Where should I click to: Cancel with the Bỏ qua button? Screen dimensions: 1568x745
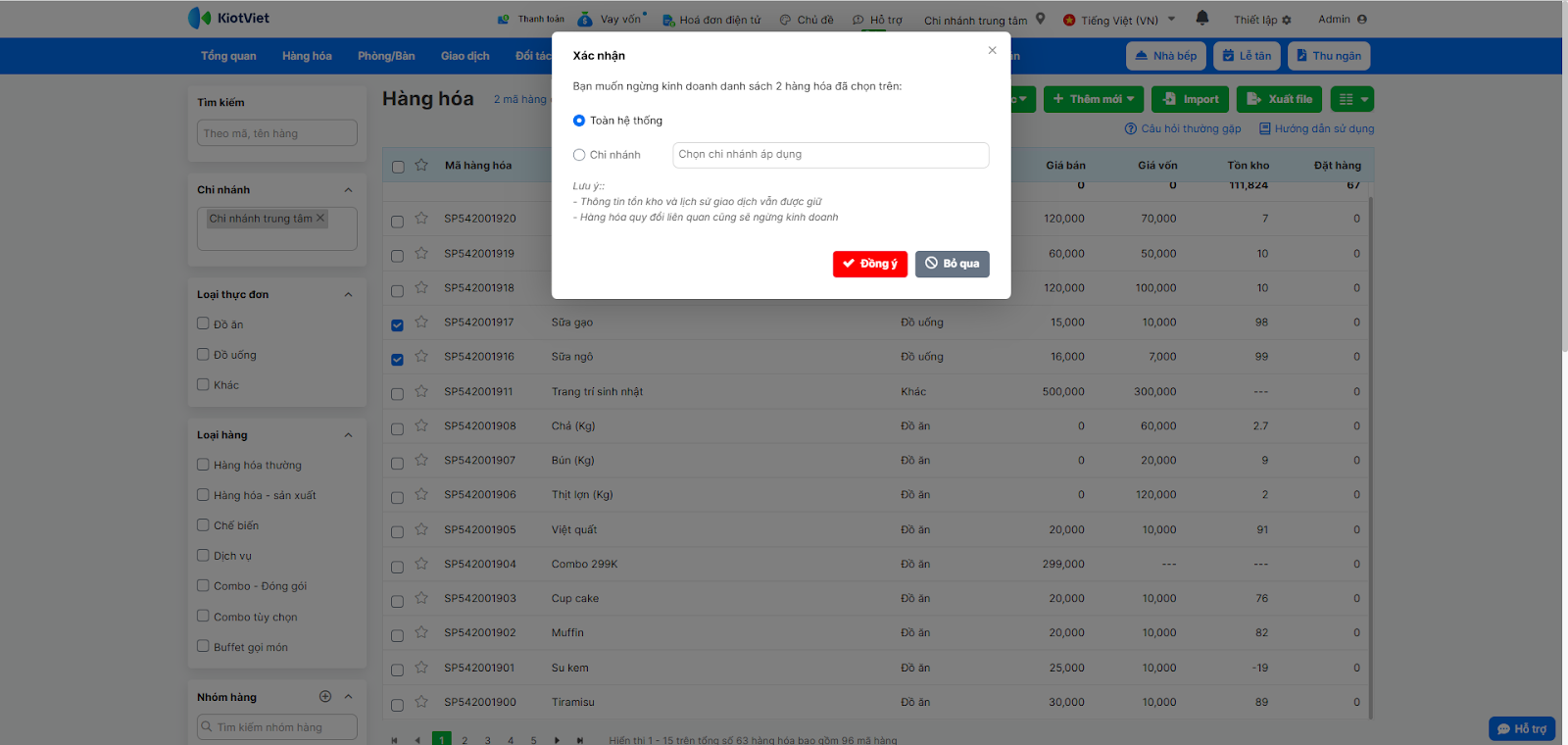click(x=953, y=264)
